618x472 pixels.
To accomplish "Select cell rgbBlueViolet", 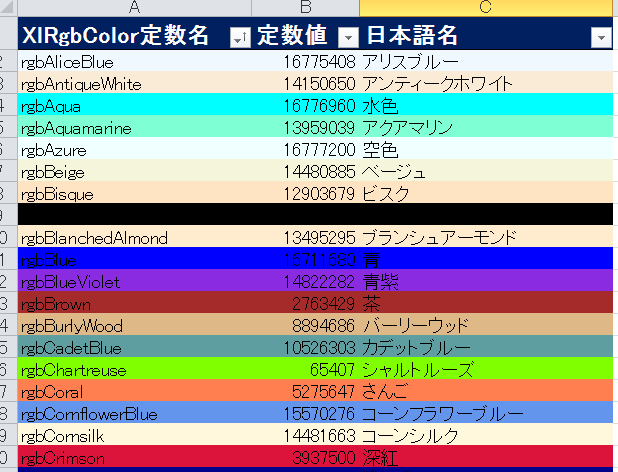I will point(134,281).
